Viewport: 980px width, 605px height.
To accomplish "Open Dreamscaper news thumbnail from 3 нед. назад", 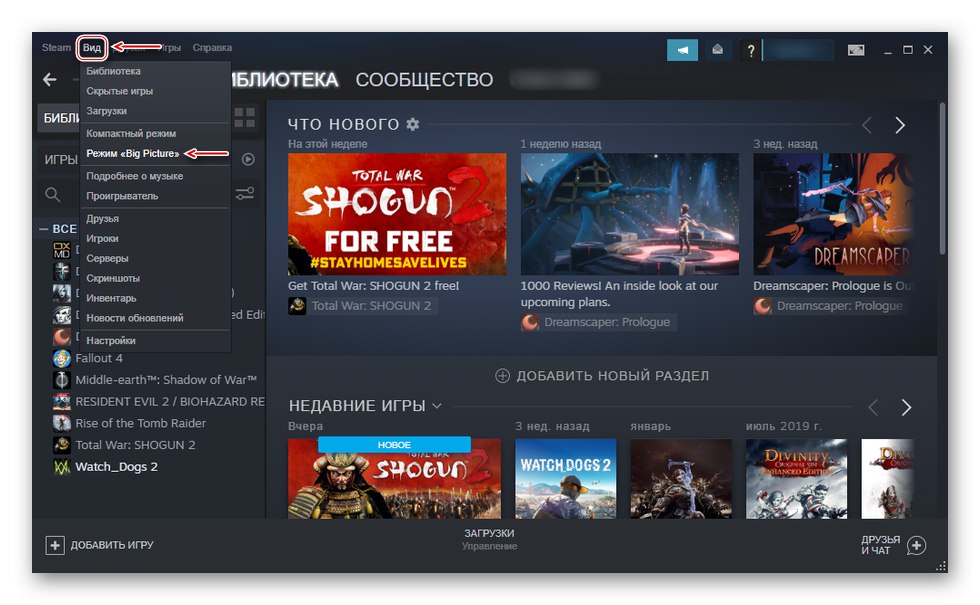I will click(832, 214).
